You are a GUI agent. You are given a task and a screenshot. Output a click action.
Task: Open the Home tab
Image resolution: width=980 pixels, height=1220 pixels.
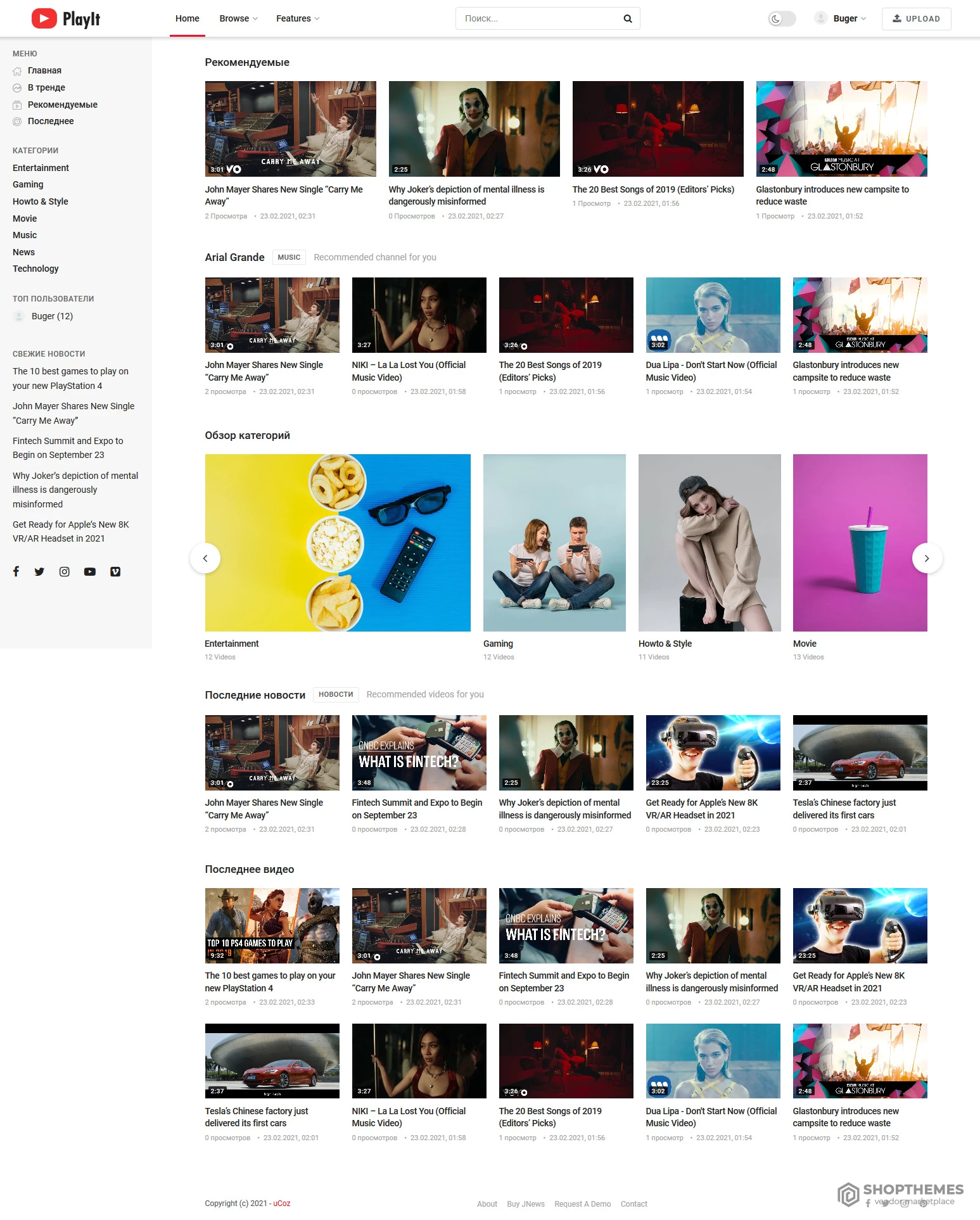point(188,19)
